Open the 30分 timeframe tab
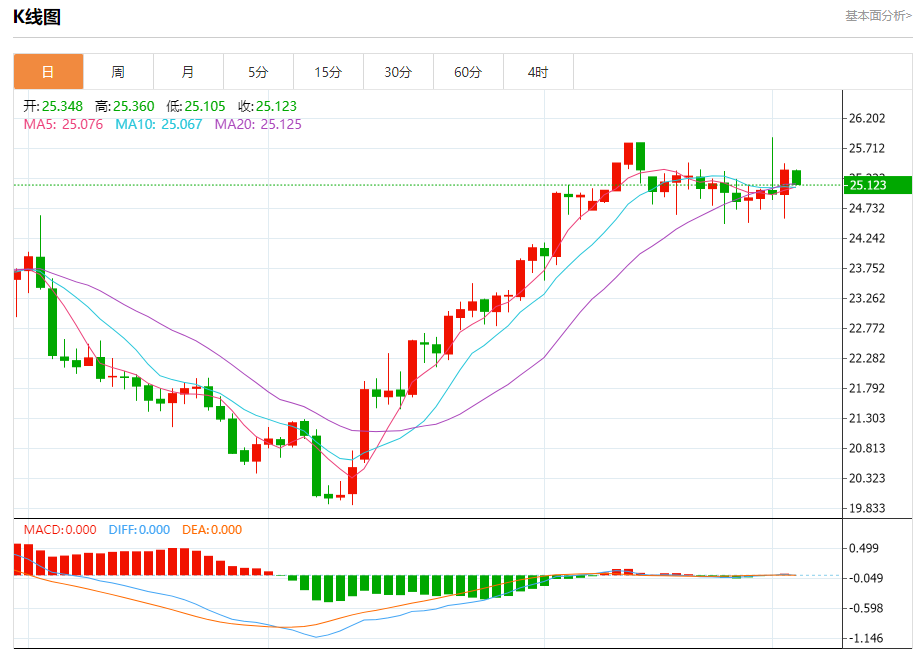This screenshot has width=924, height=649. click(398, 72)
